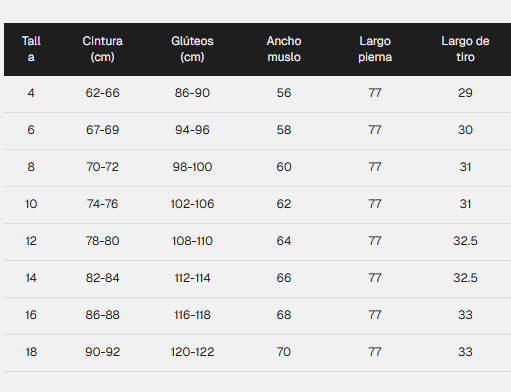Click the size 12 row label
The image size is (511, 392).
pyautogui.click(x=31, y=241)
